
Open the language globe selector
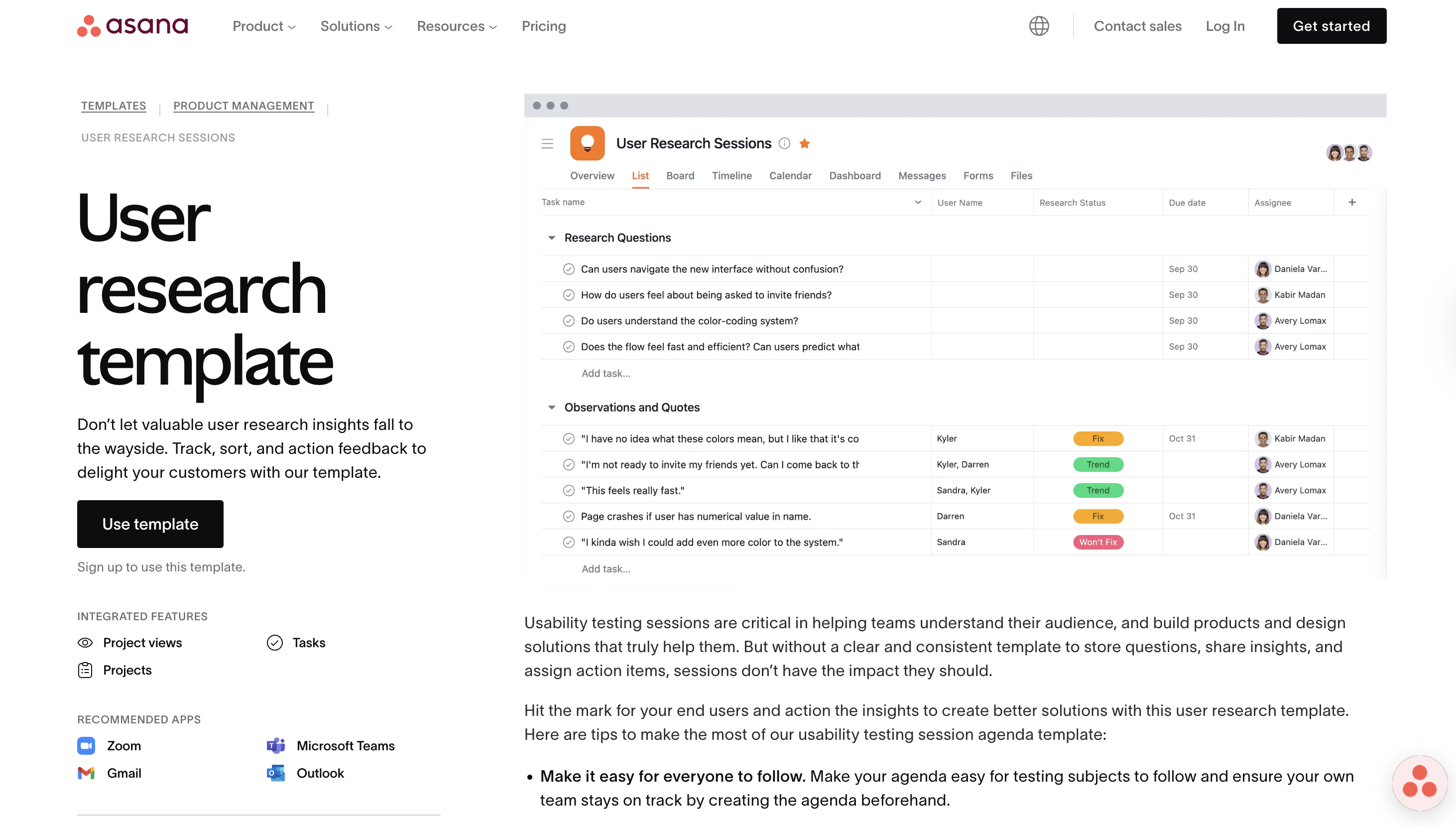1039,25
